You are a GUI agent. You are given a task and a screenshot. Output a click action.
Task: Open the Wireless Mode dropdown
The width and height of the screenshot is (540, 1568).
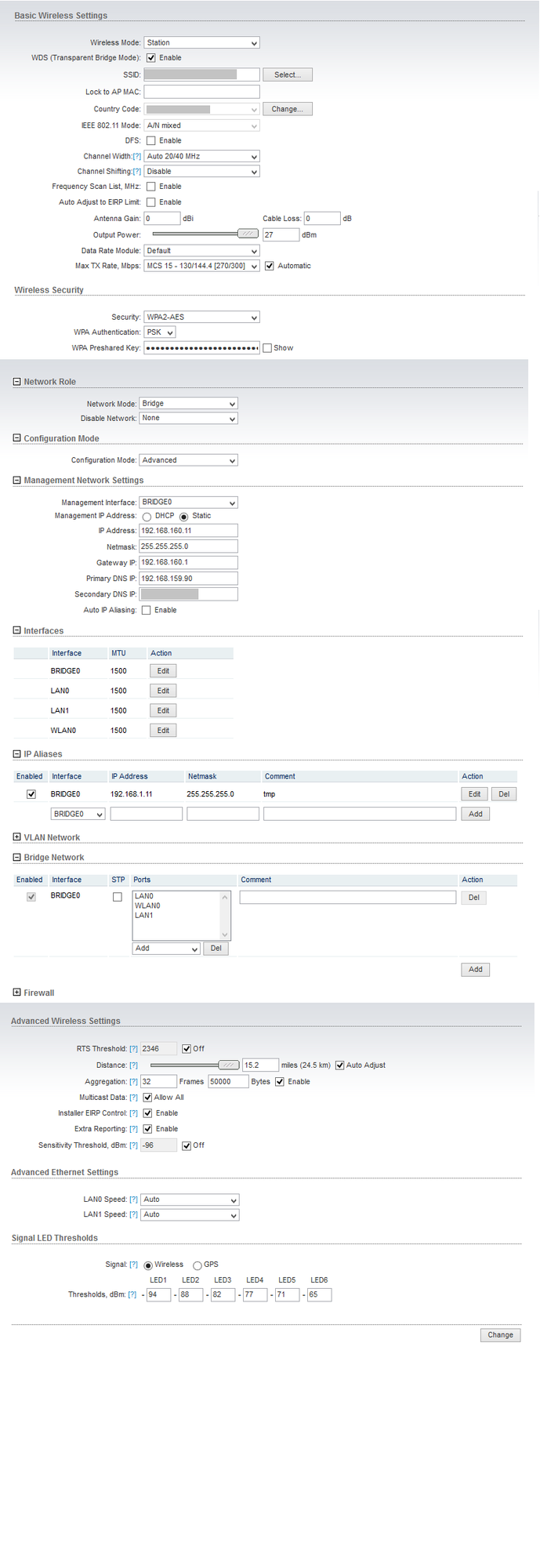pos(201,43)
